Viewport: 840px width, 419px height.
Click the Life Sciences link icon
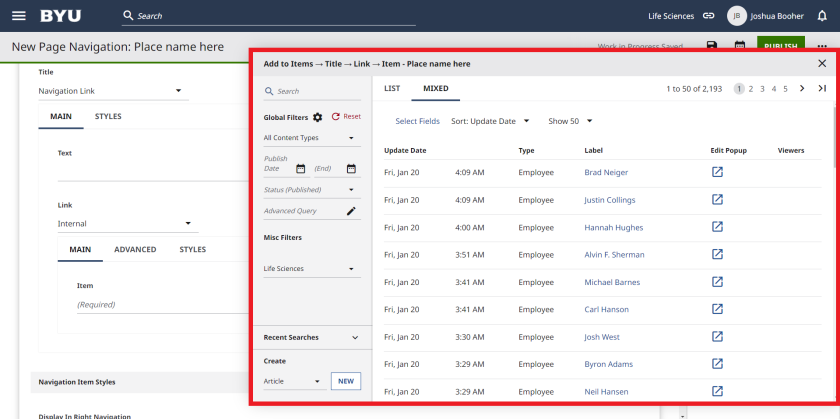point(709,16)
